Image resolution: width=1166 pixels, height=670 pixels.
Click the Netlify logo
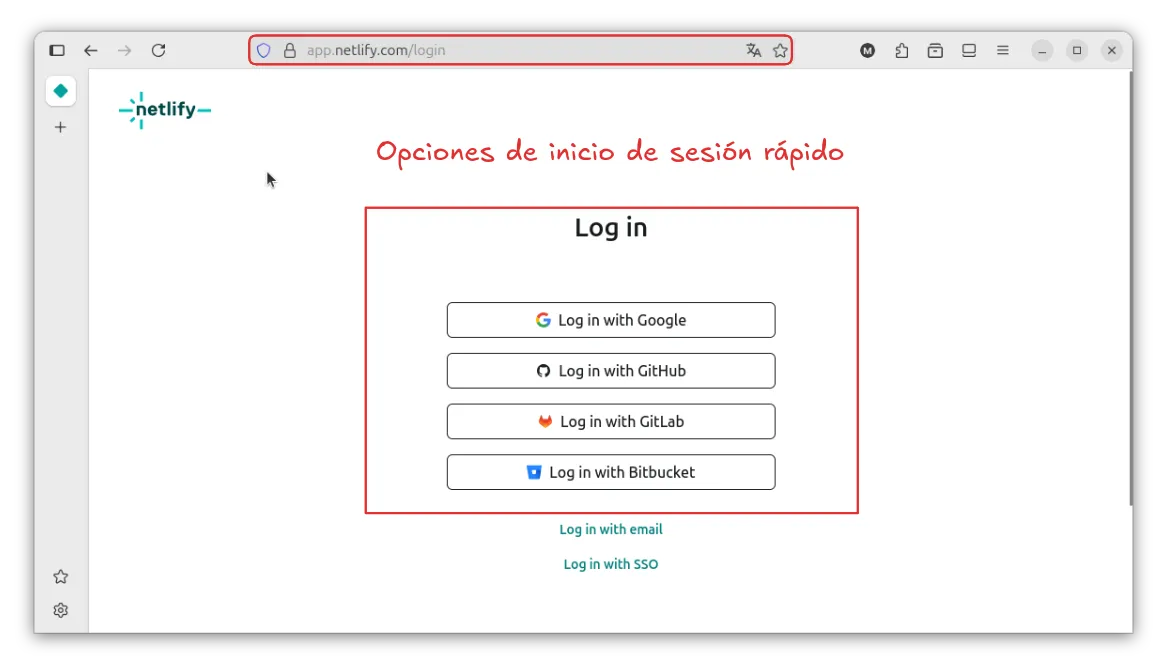click(165, 110)
